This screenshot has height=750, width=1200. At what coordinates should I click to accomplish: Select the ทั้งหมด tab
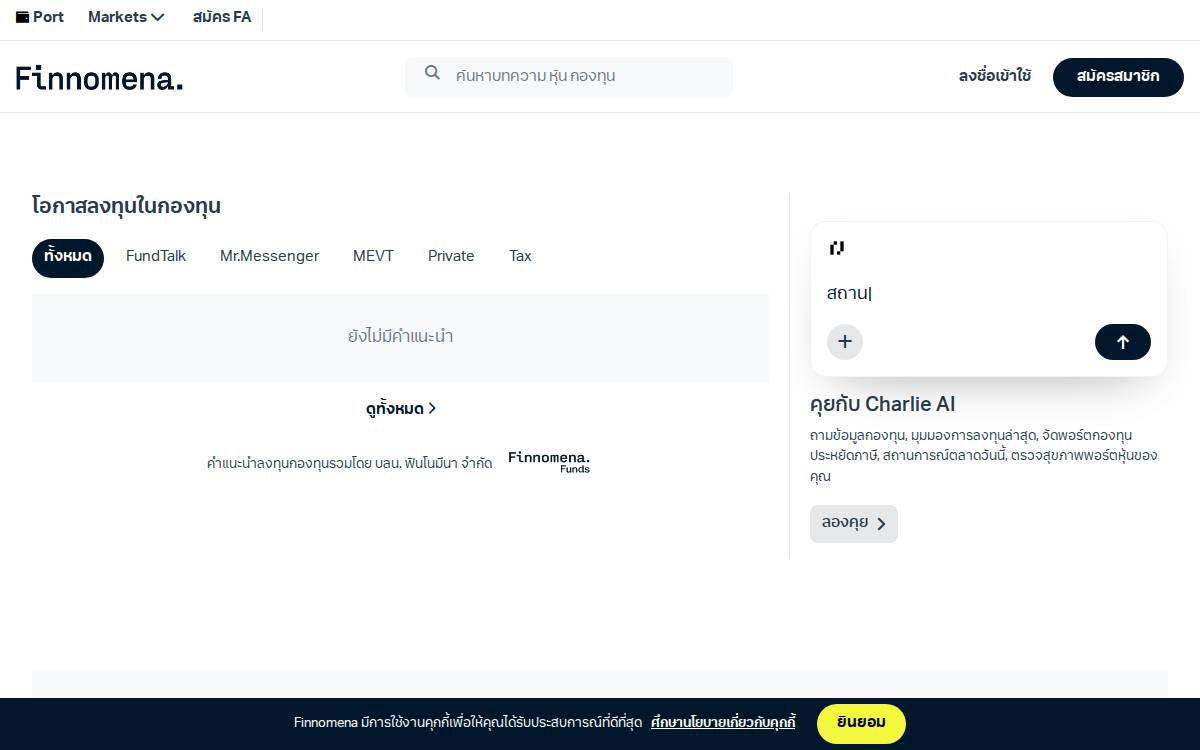68,257
